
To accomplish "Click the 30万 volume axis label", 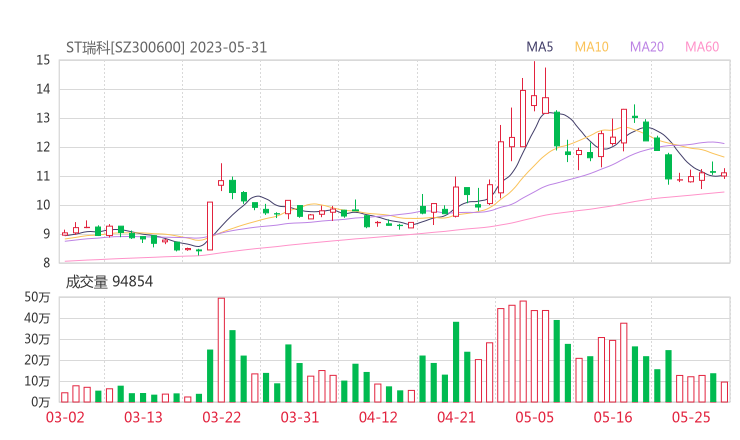I will coord(37,339).
